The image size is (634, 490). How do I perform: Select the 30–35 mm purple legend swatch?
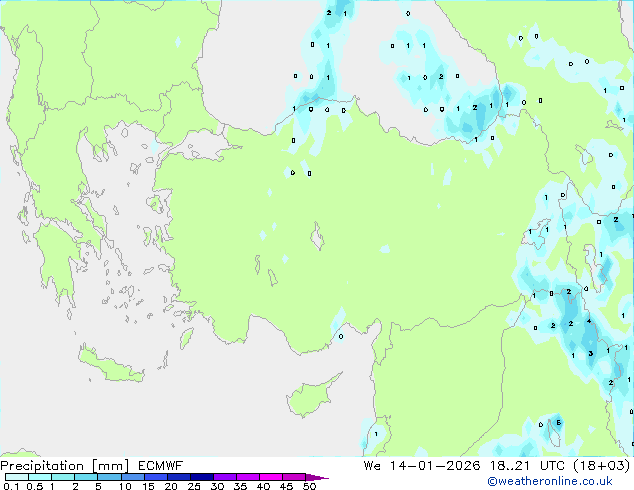coord(224,477)
